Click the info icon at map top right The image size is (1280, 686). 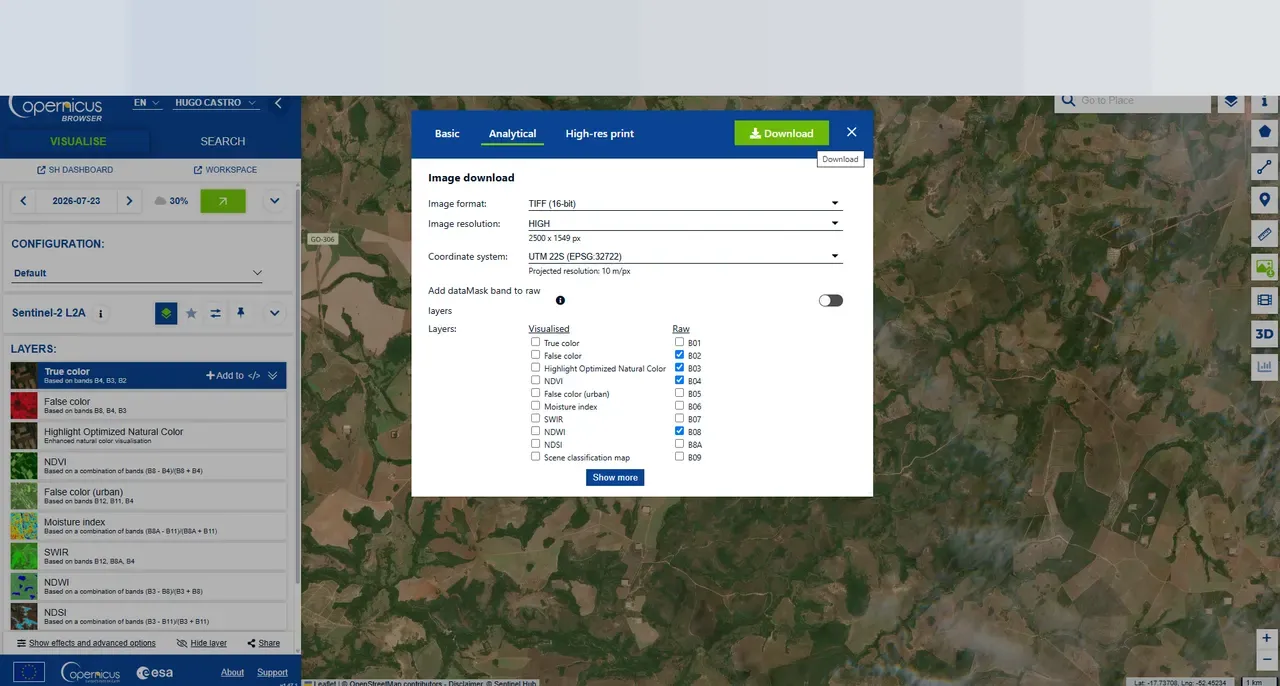coord(1265,101)
